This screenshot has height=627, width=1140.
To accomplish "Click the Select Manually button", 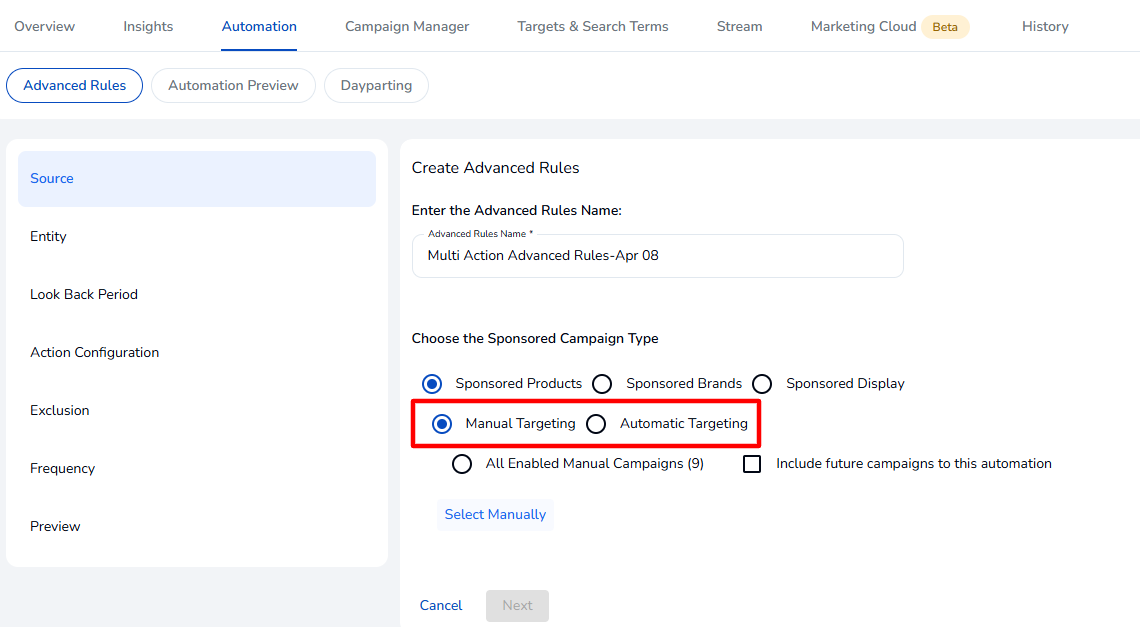I will pyautogui.click(x=495, y=515).
